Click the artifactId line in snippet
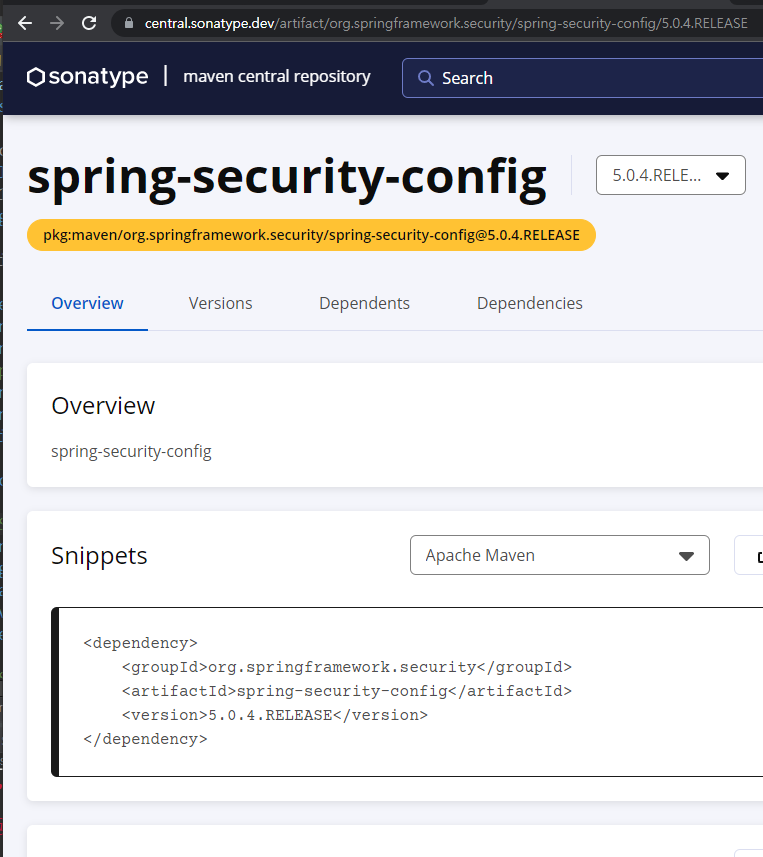Viewport: 763px width, 857px height. coord(347,691)
